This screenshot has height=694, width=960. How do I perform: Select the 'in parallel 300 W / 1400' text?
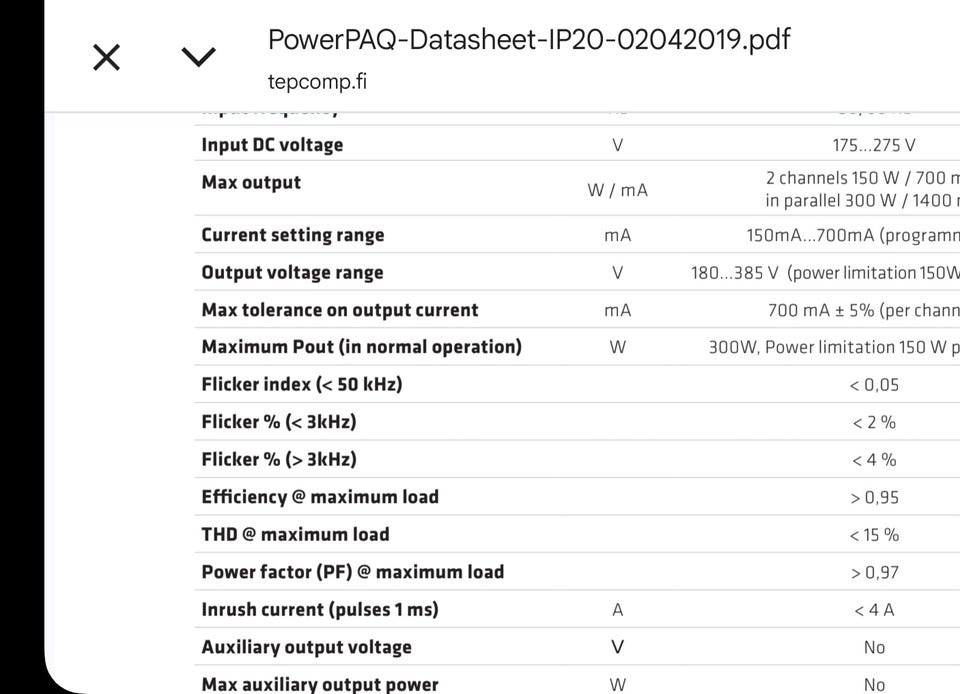tap(858, 200)
